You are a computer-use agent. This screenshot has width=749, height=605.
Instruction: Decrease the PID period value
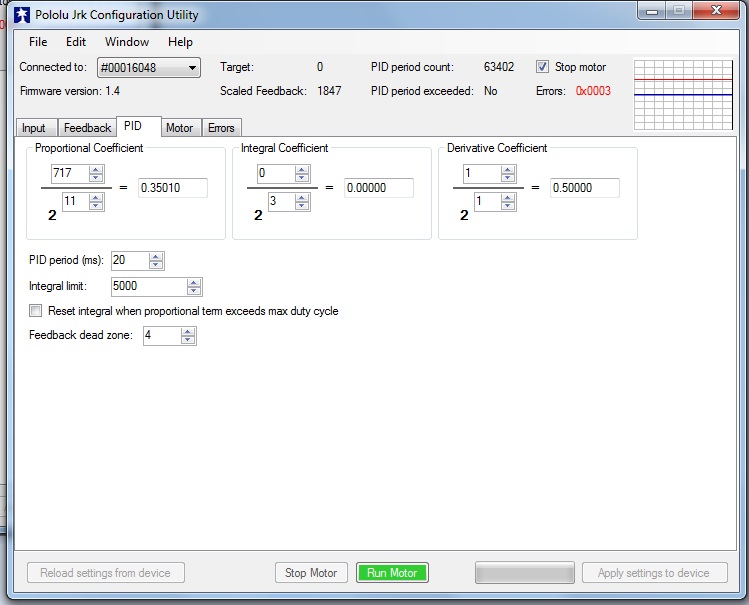click(156, 265)
